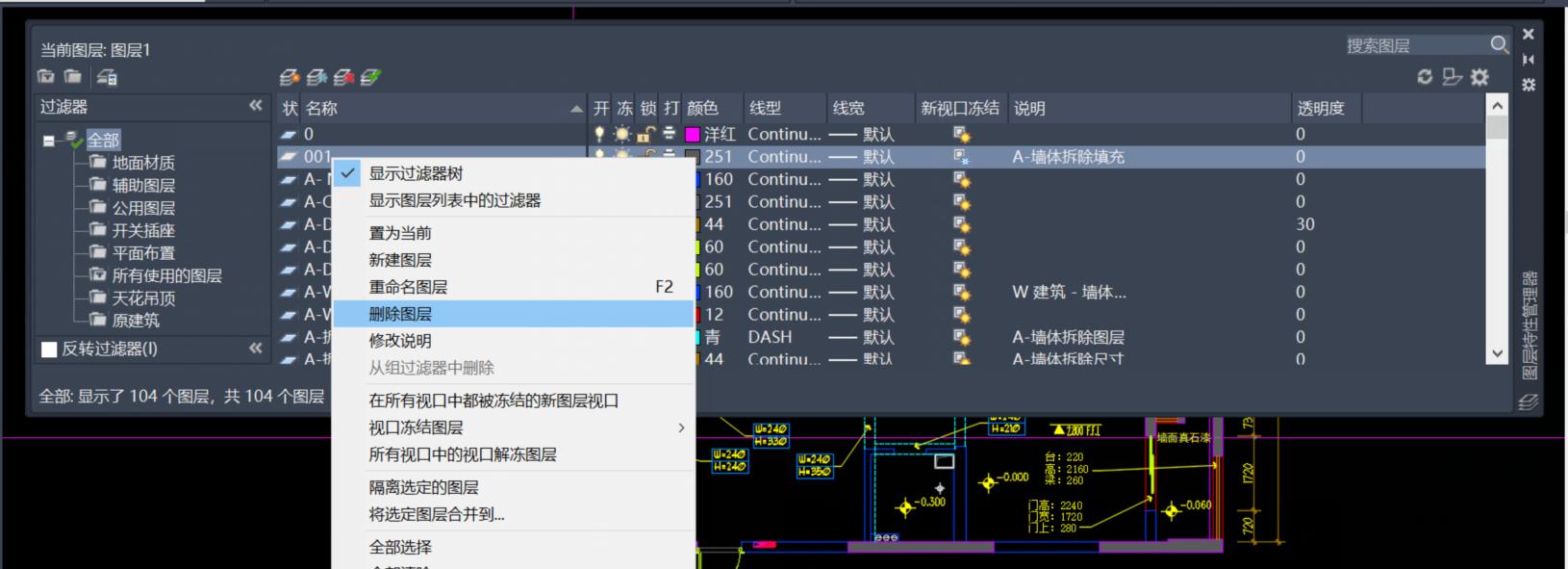Click the New Group Filter icon
This screenshot has width=1568, height=569.
pyautogui.click(x=73, y=76)
